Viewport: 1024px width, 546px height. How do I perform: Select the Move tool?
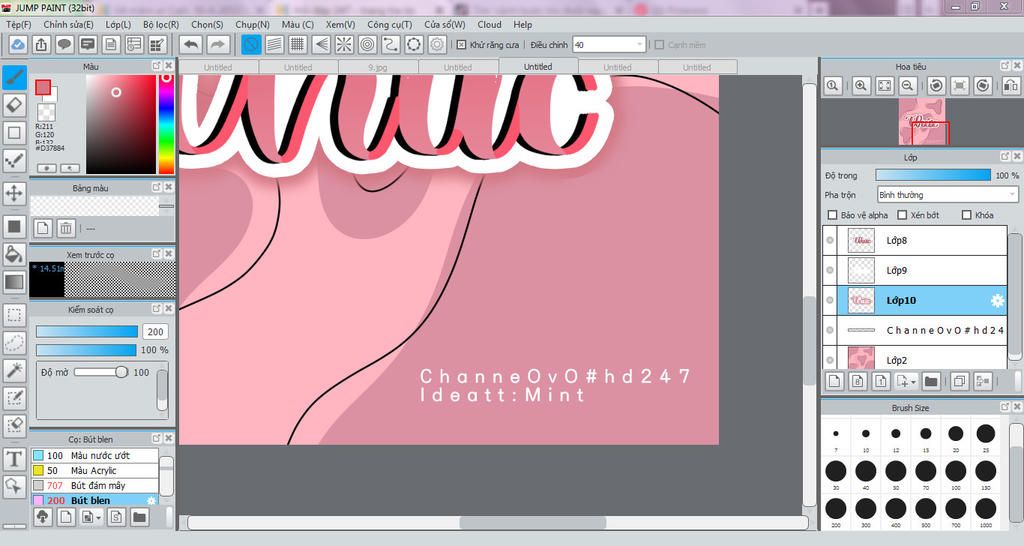click(14, 193)
